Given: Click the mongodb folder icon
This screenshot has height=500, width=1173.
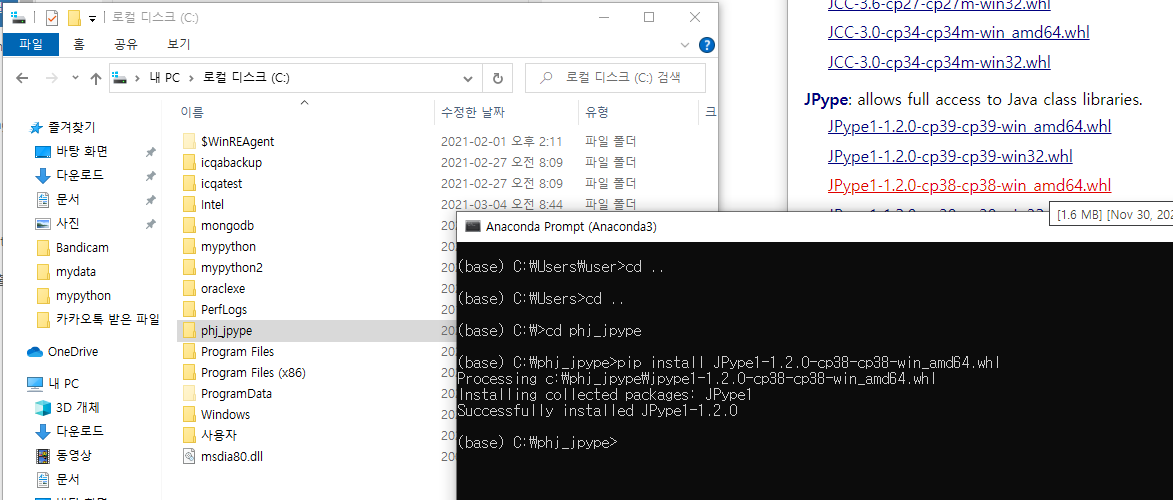Looking at the screenshot, I should click(189, 225).
